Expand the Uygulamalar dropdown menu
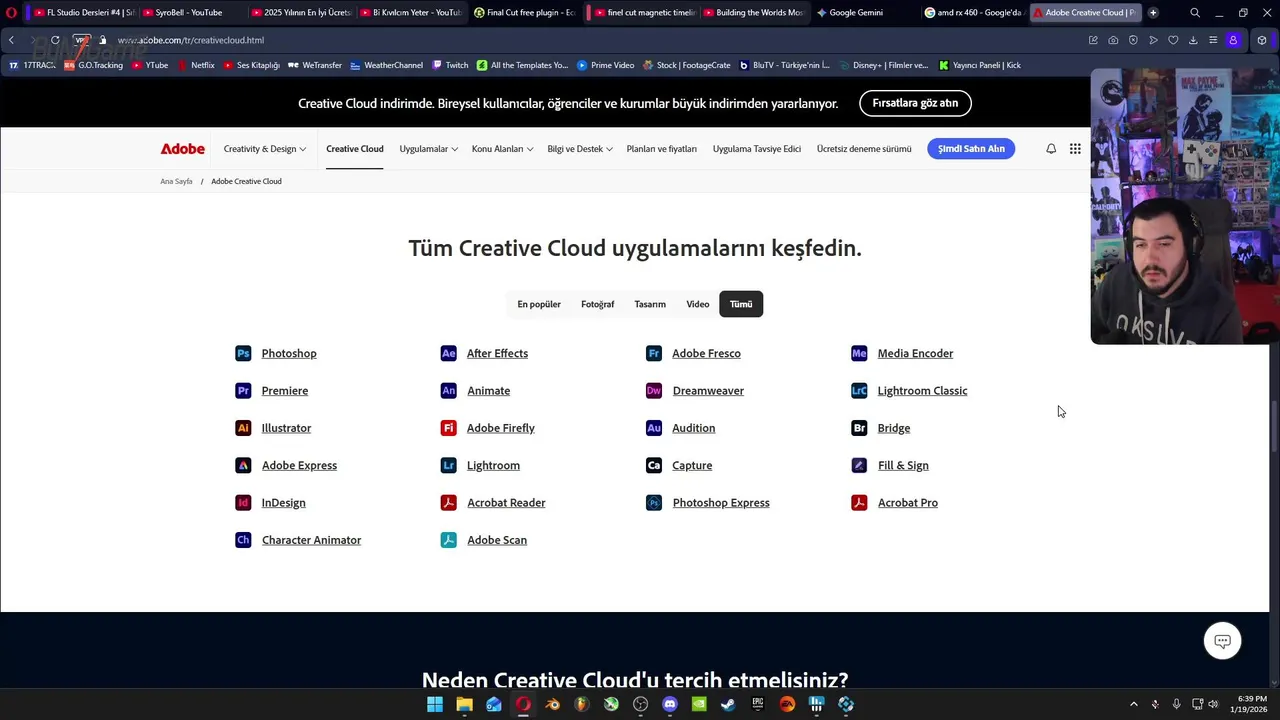 pos(429,149)
